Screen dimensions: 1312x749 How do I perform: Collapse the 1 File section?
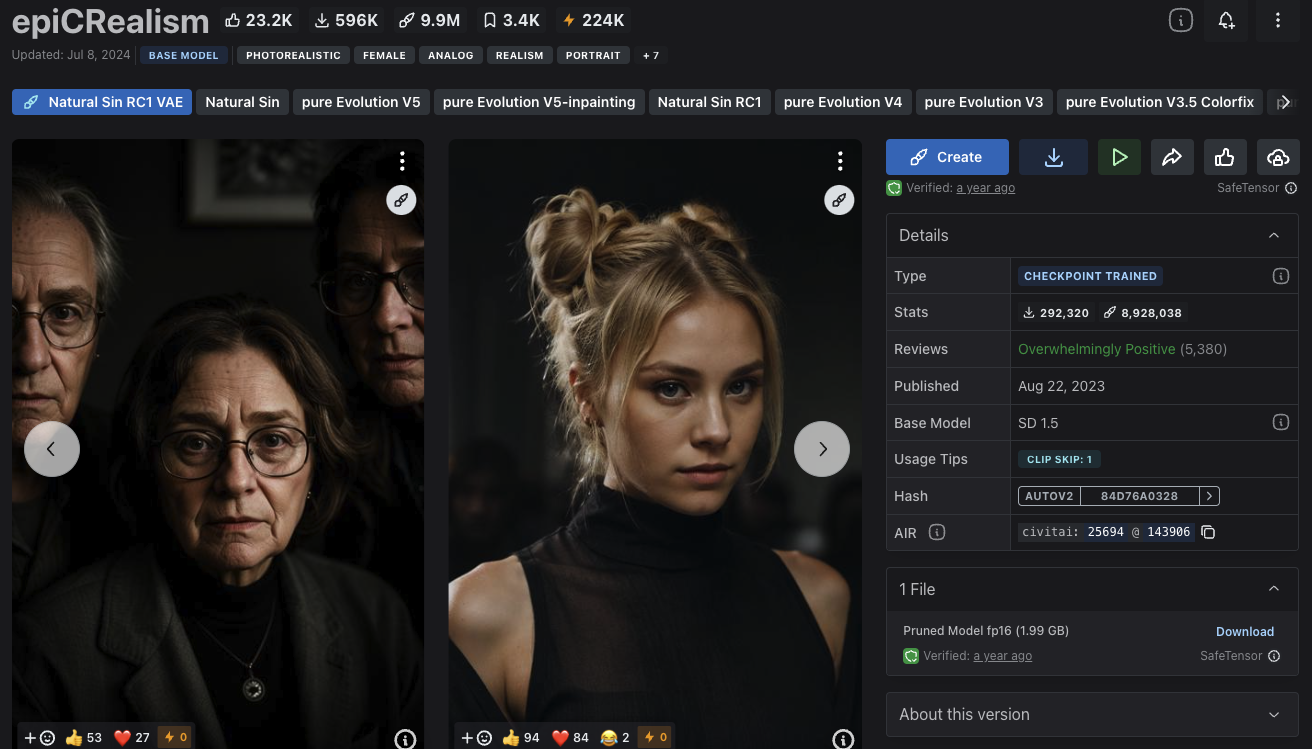point(1273,590)
